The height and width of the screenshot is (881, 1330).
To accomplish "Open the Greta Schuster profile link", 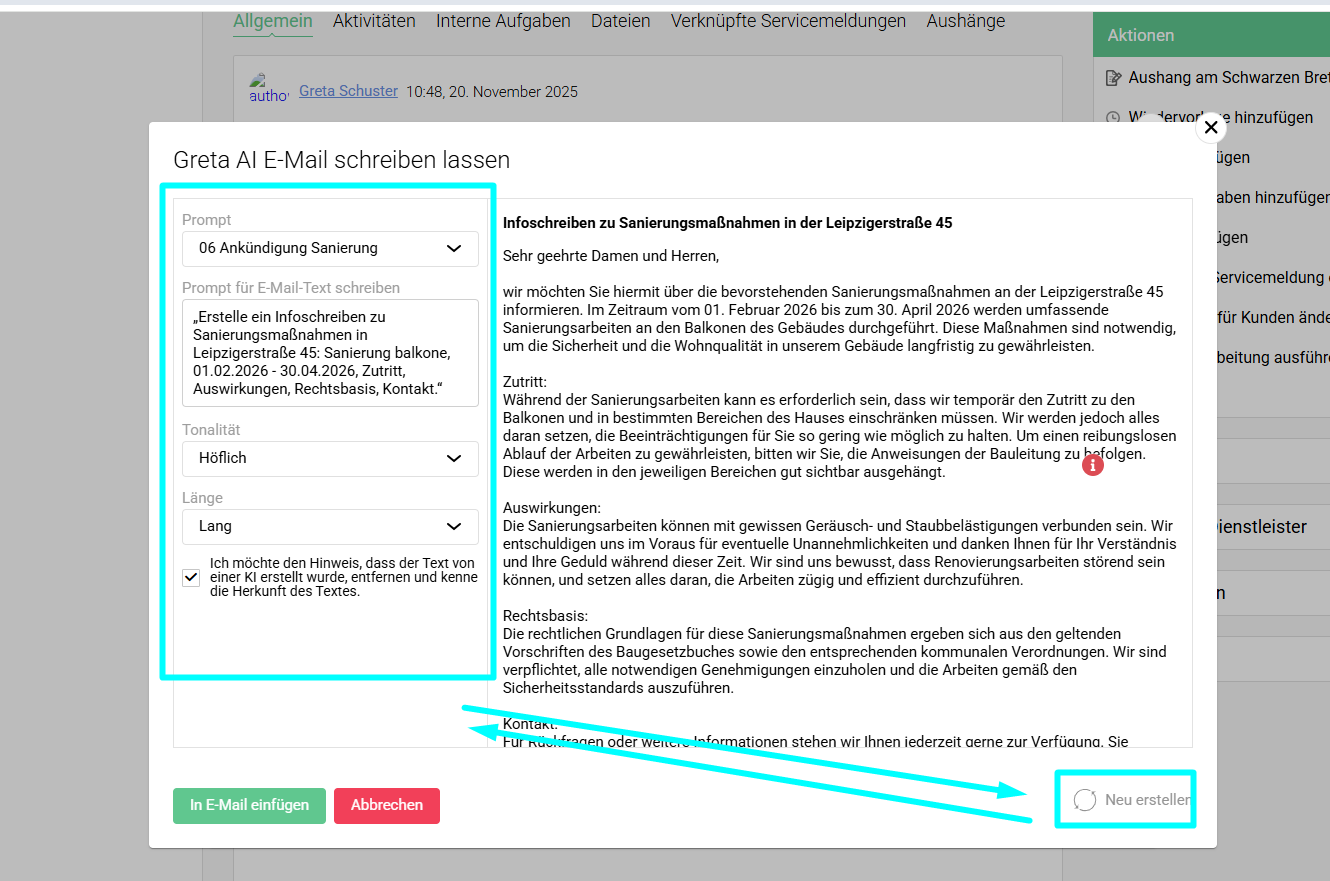I will pos(348,91).
